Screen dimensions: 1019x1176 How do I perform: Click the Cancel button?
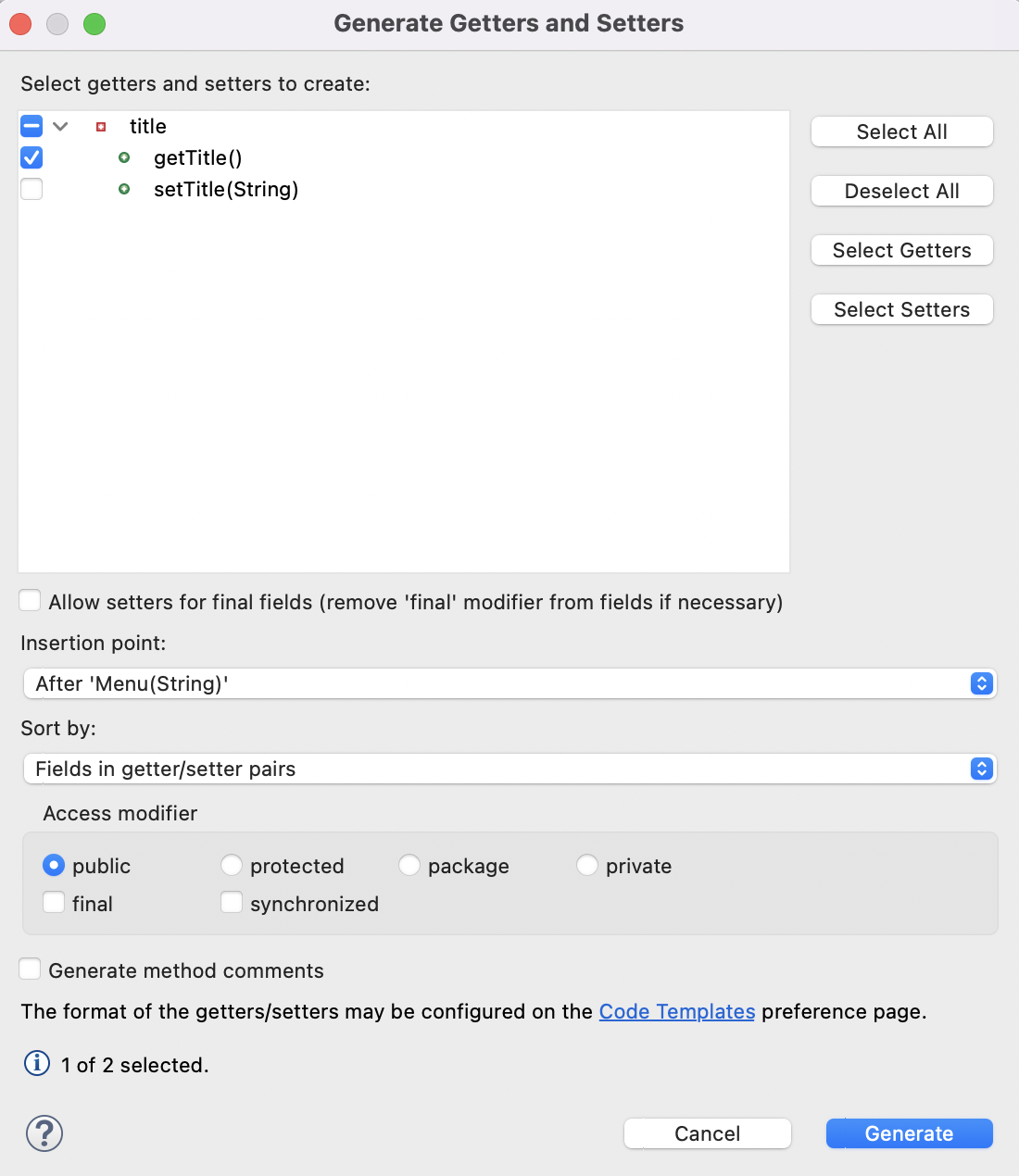tap(708, 1133)
